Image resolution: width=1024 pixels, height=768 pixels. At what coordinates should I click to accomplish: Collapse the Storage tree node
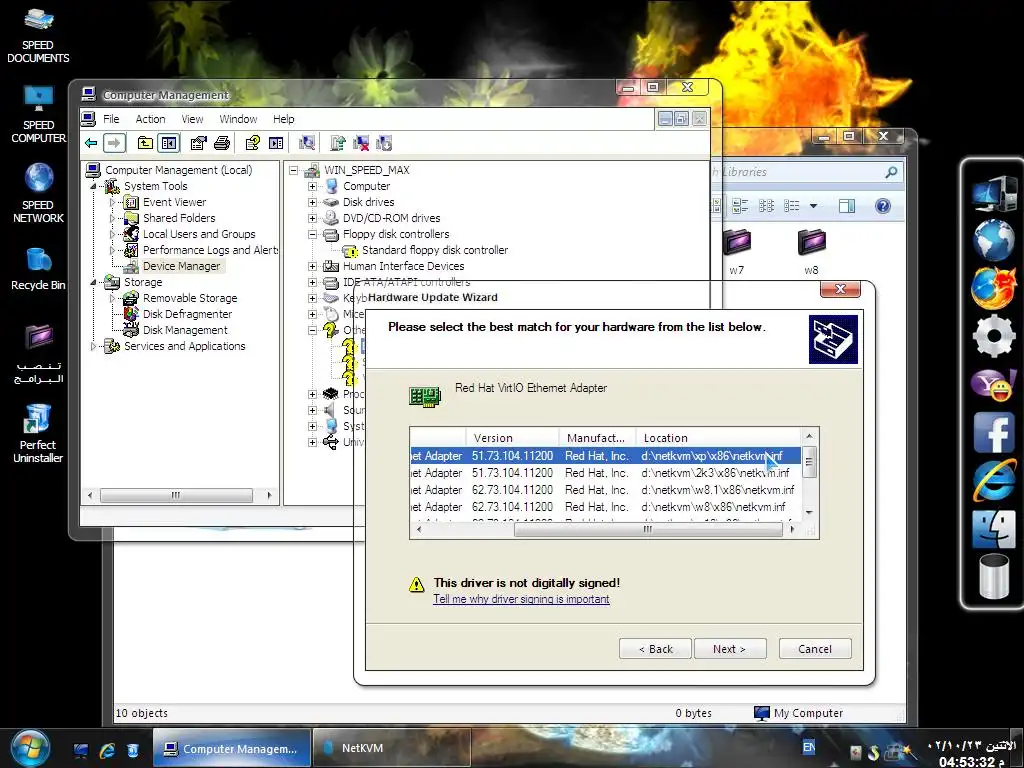point(93,283)
